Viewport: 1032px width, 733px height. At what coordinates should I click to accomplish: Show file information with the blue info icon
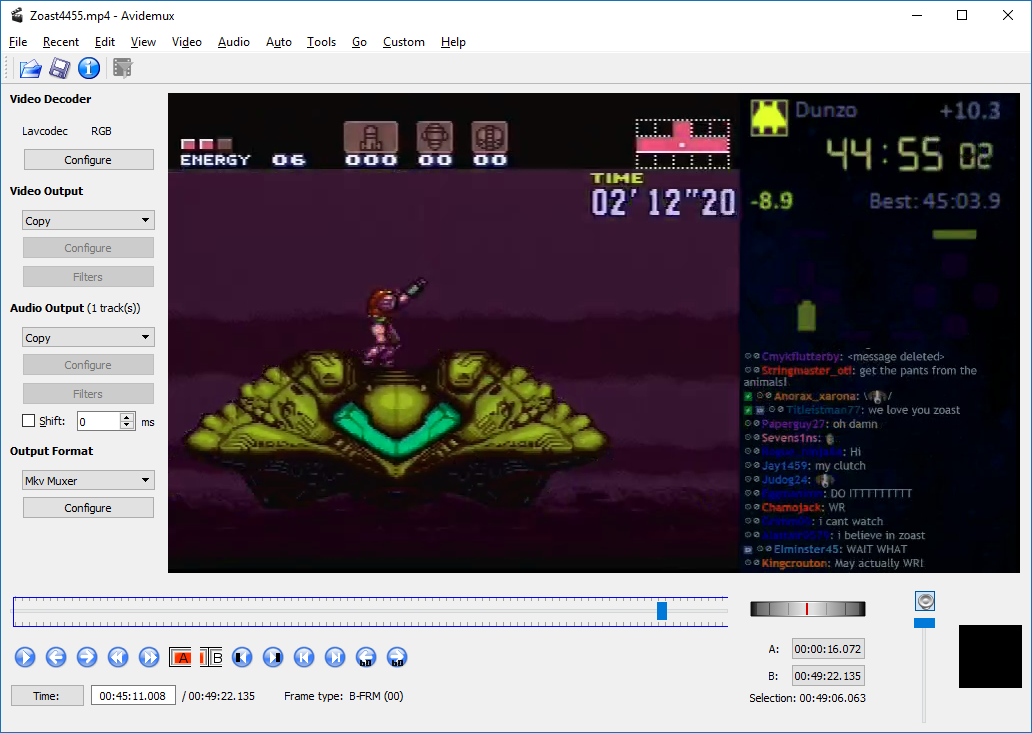coord(89,68)
